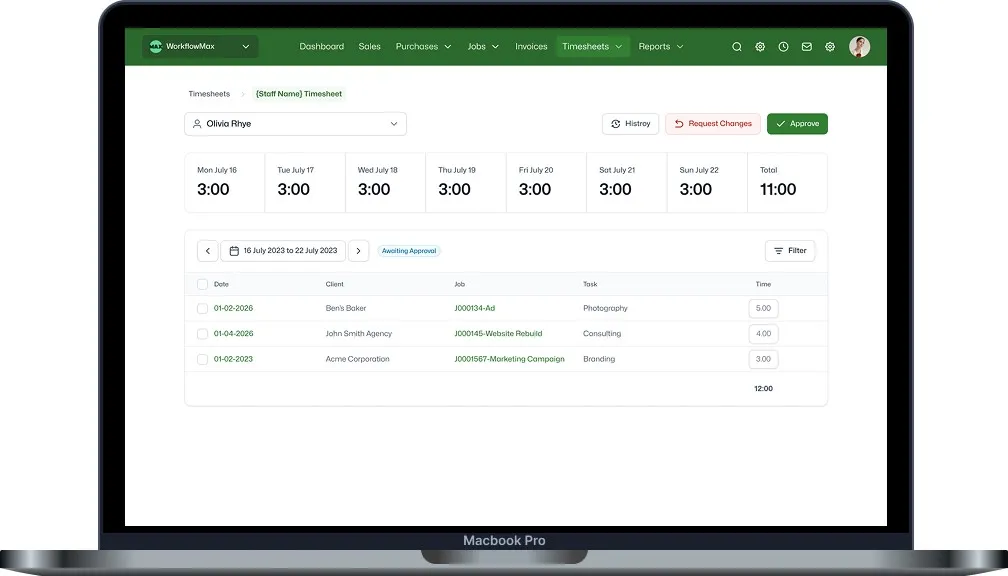Open date link 01-04-2026
This screenshot has height=576, width=1008.
coord(233,334)
